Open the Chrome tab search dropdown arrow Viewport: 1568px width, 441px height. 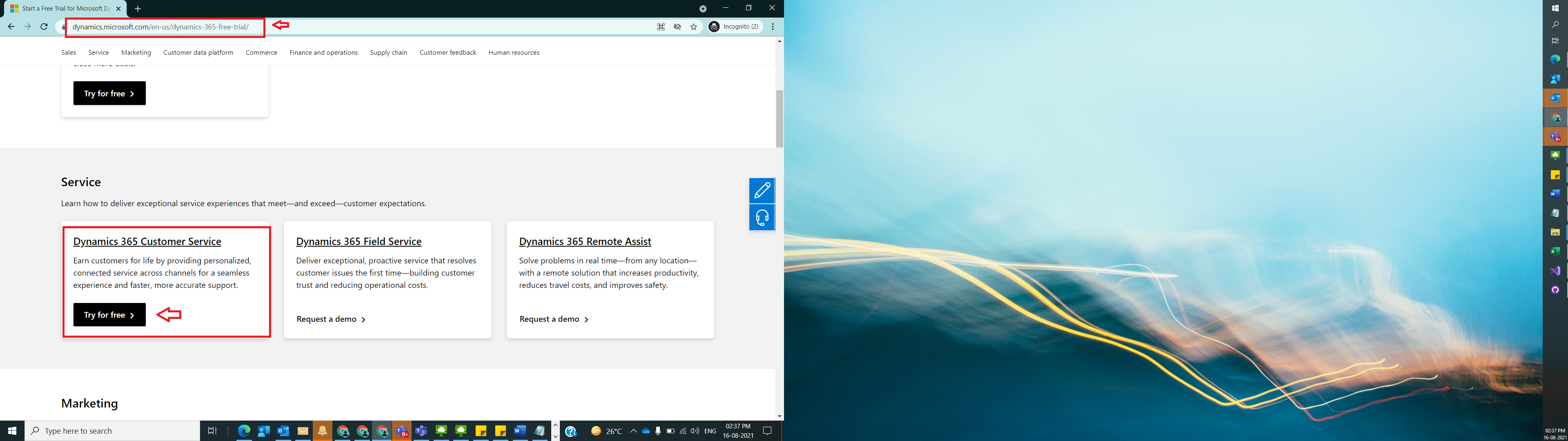pos(702,9)
